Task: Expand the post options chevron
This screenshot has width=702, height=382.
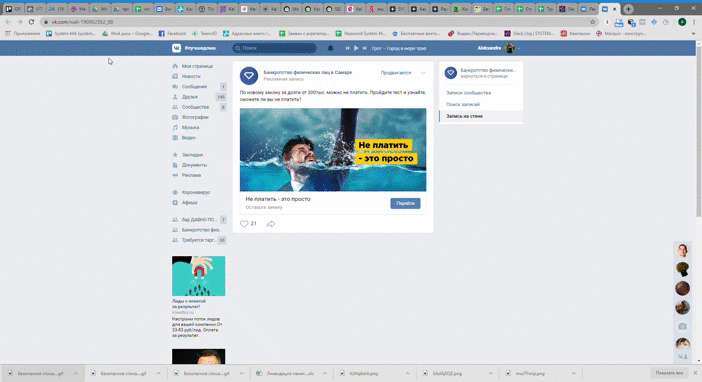Action: tap(423, 73)
